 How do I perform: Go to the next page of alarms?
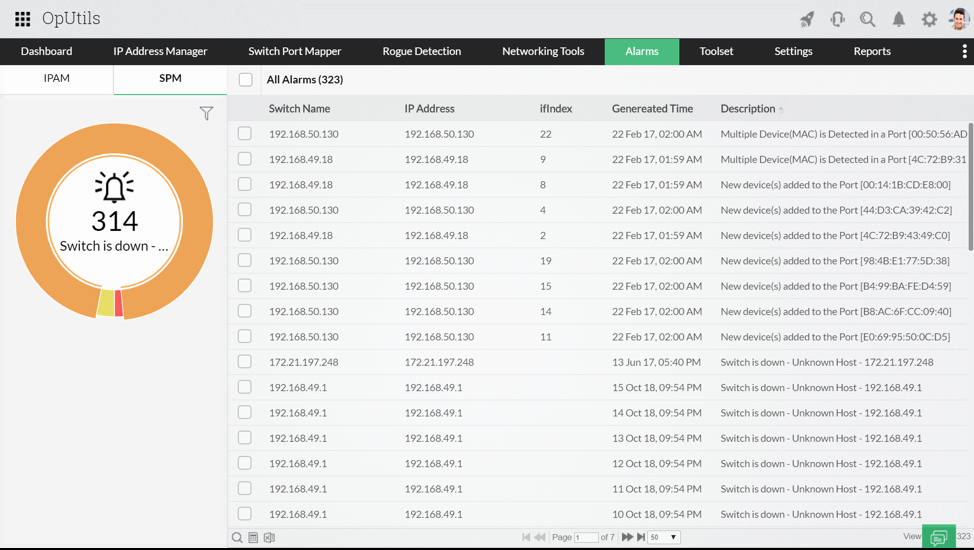tap(627, 537)
